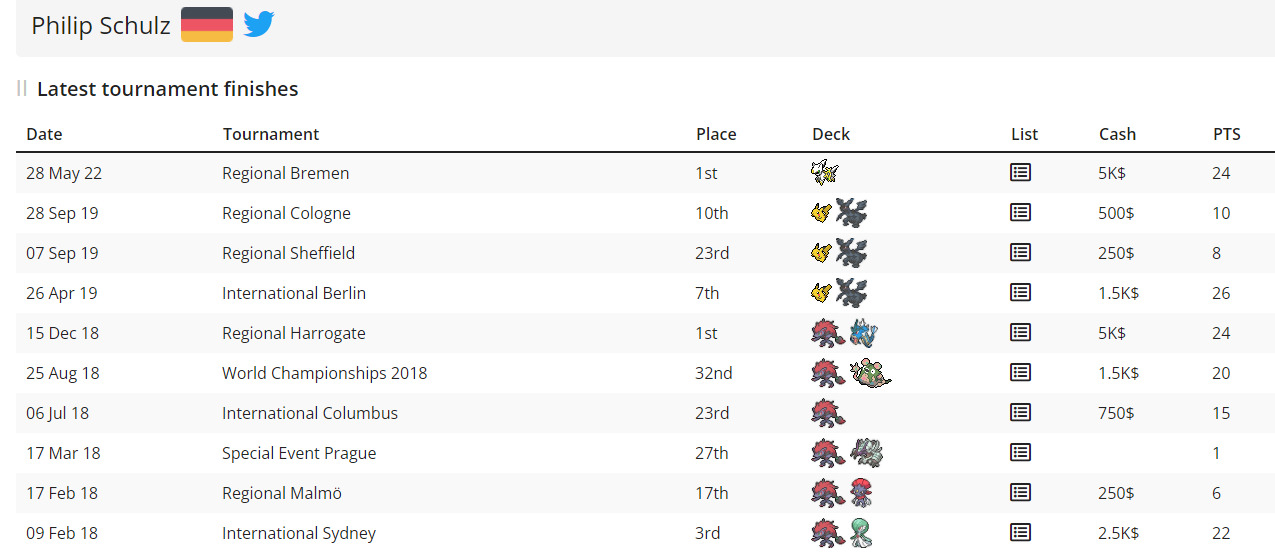View decklist icon for International Berlin

point(1020,293)
